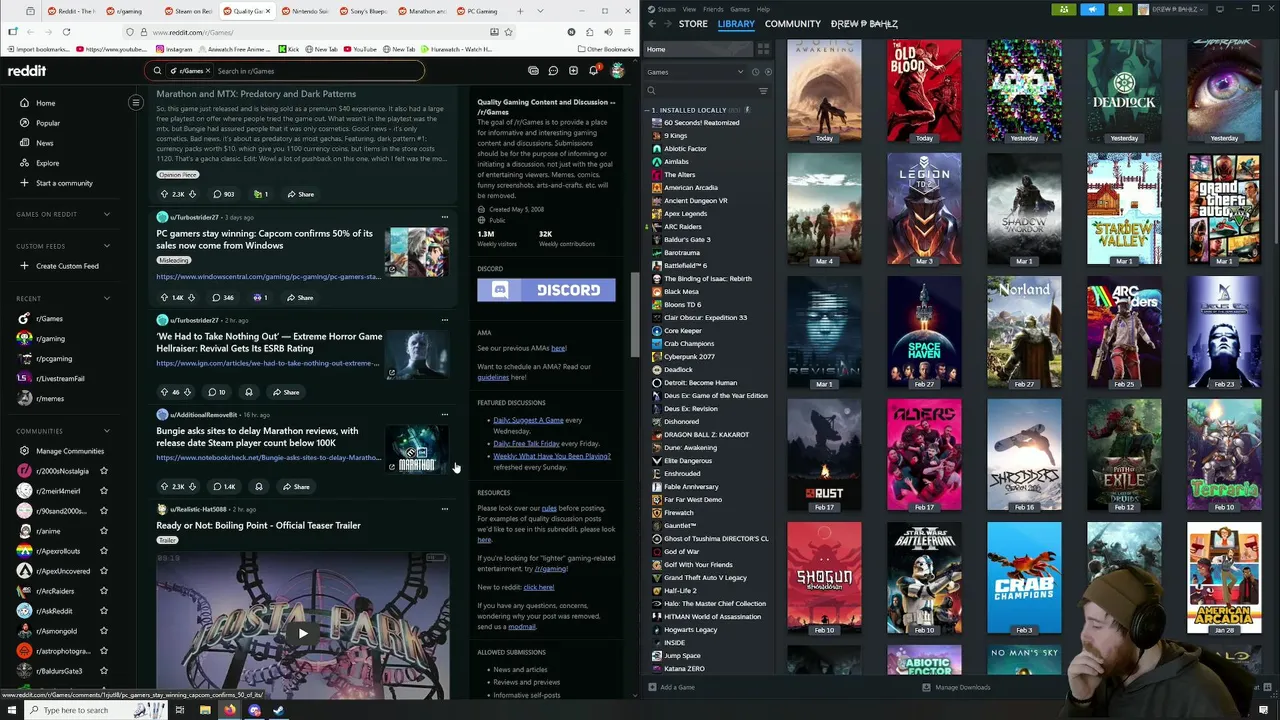Viewport: 1280px width, 720px height.
Task: Open Reddit user avatar menu
Action: click(x=618, y=71)
